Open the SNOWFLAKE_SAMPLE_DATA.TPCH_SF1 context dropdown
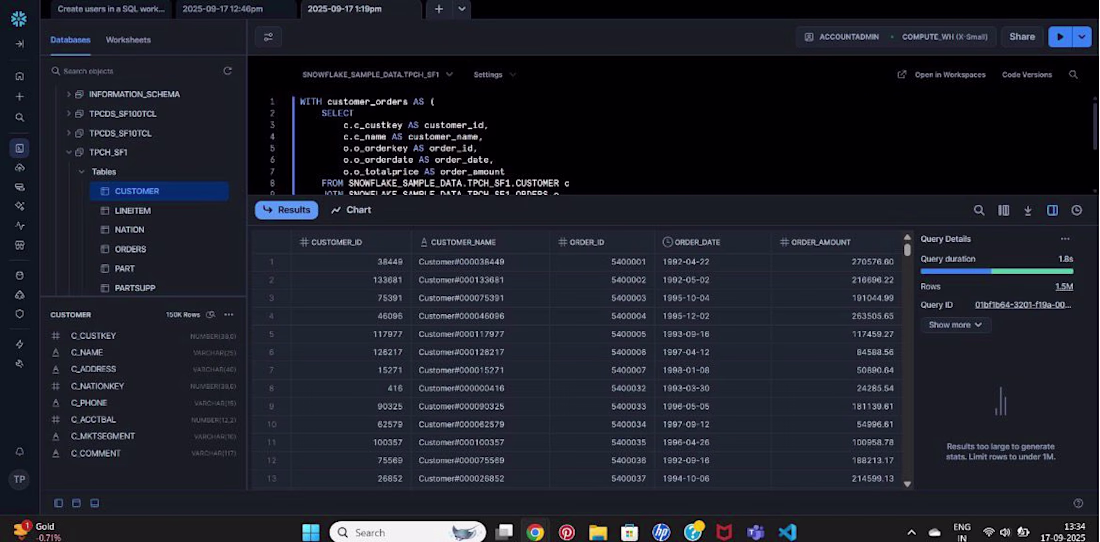The width and height of the screenshot is (1100, 542). click(377, 74)
